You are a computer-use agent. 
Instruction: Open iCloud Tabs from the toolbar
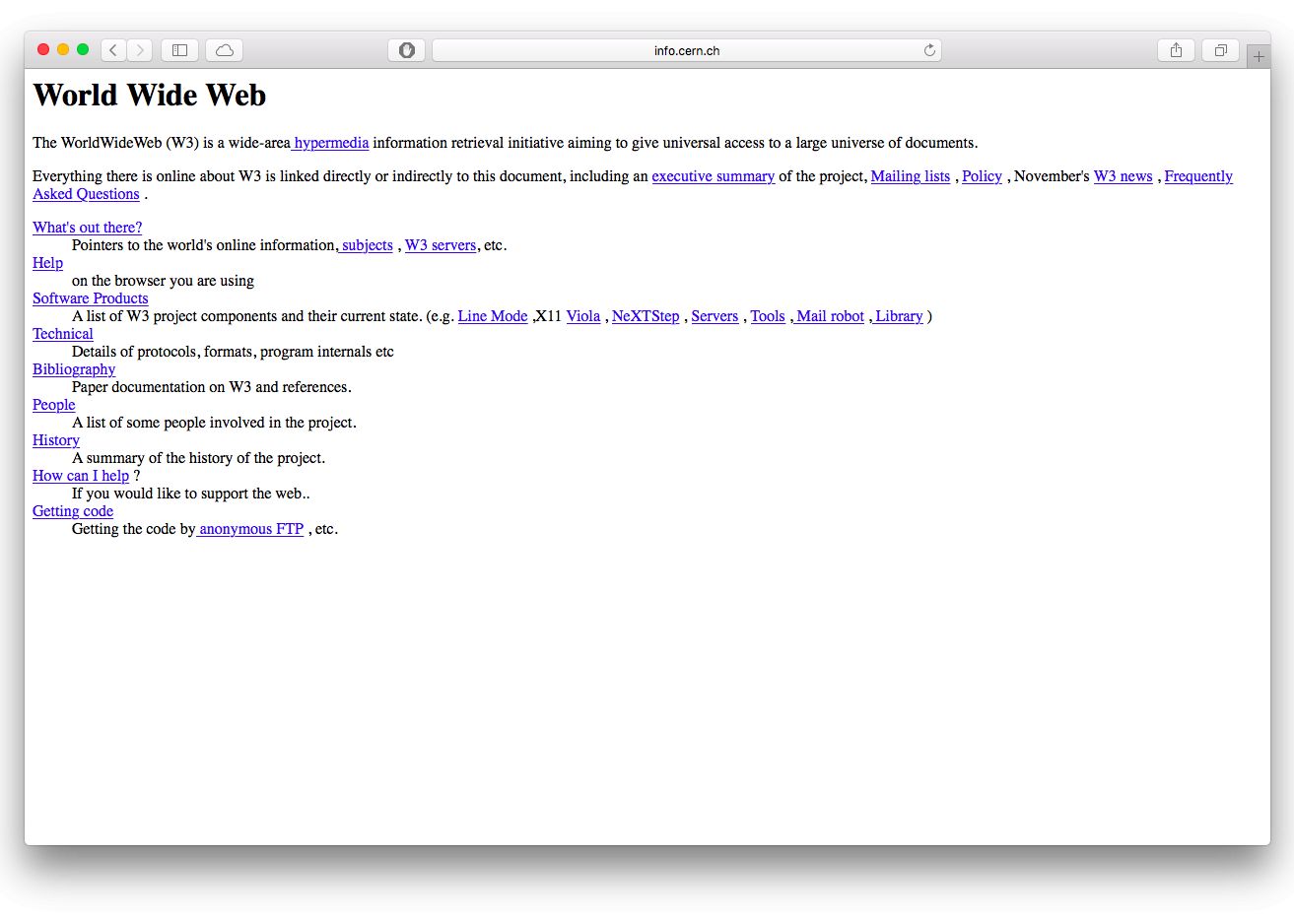pyautogui.click(x=224, y=49)
